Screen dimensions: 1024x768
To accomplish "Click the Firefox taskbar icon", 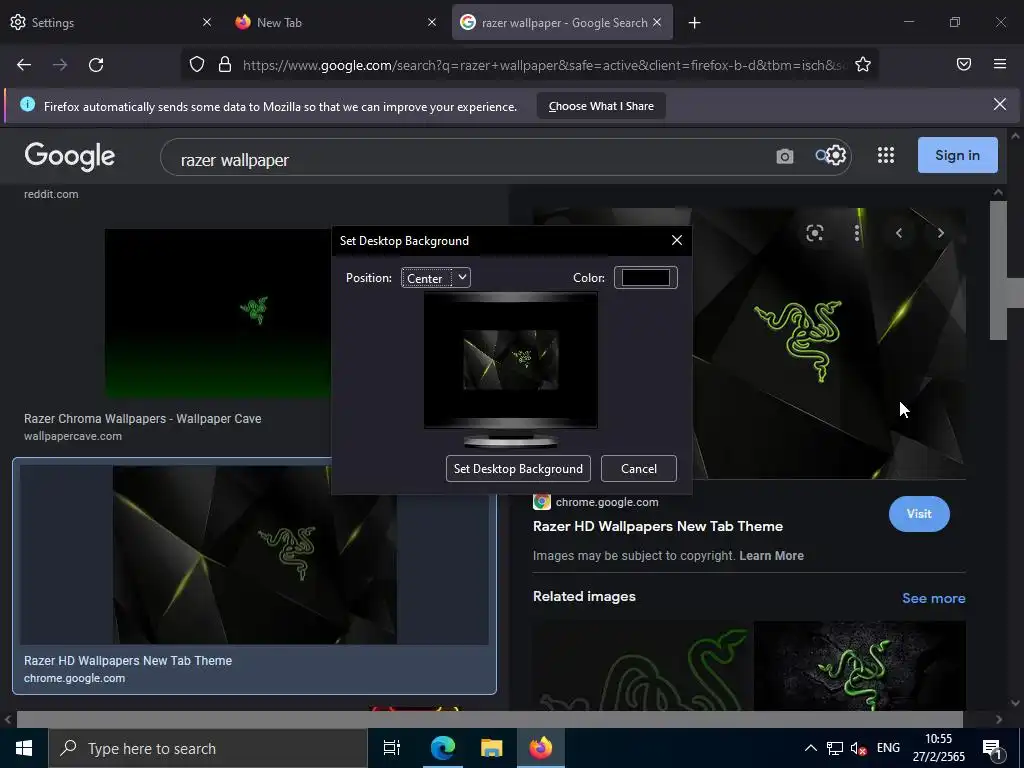I will 541,748.
